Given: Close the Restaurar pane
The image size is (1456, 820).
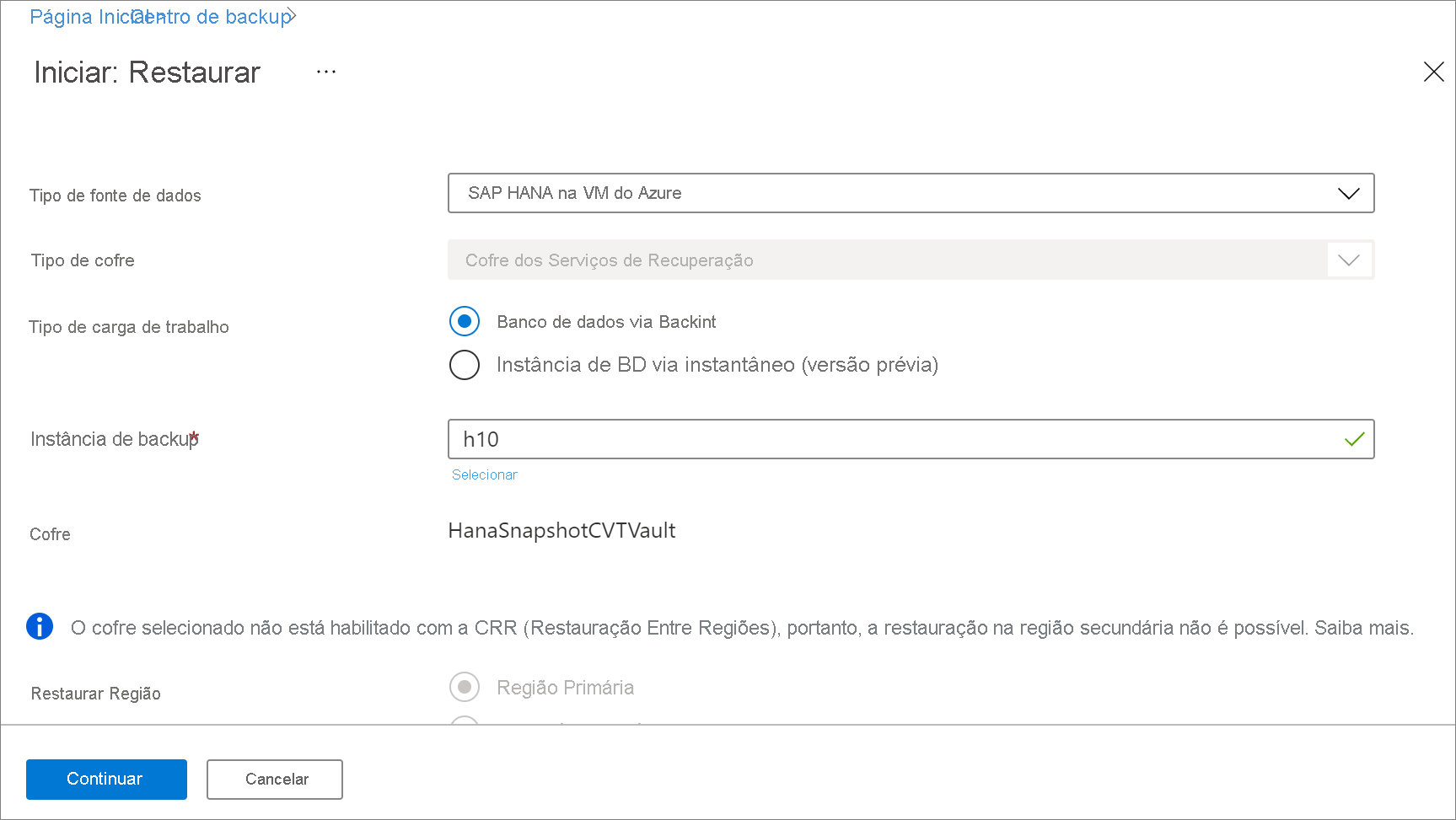Looking at the screenshot, I should (1433, 72).
